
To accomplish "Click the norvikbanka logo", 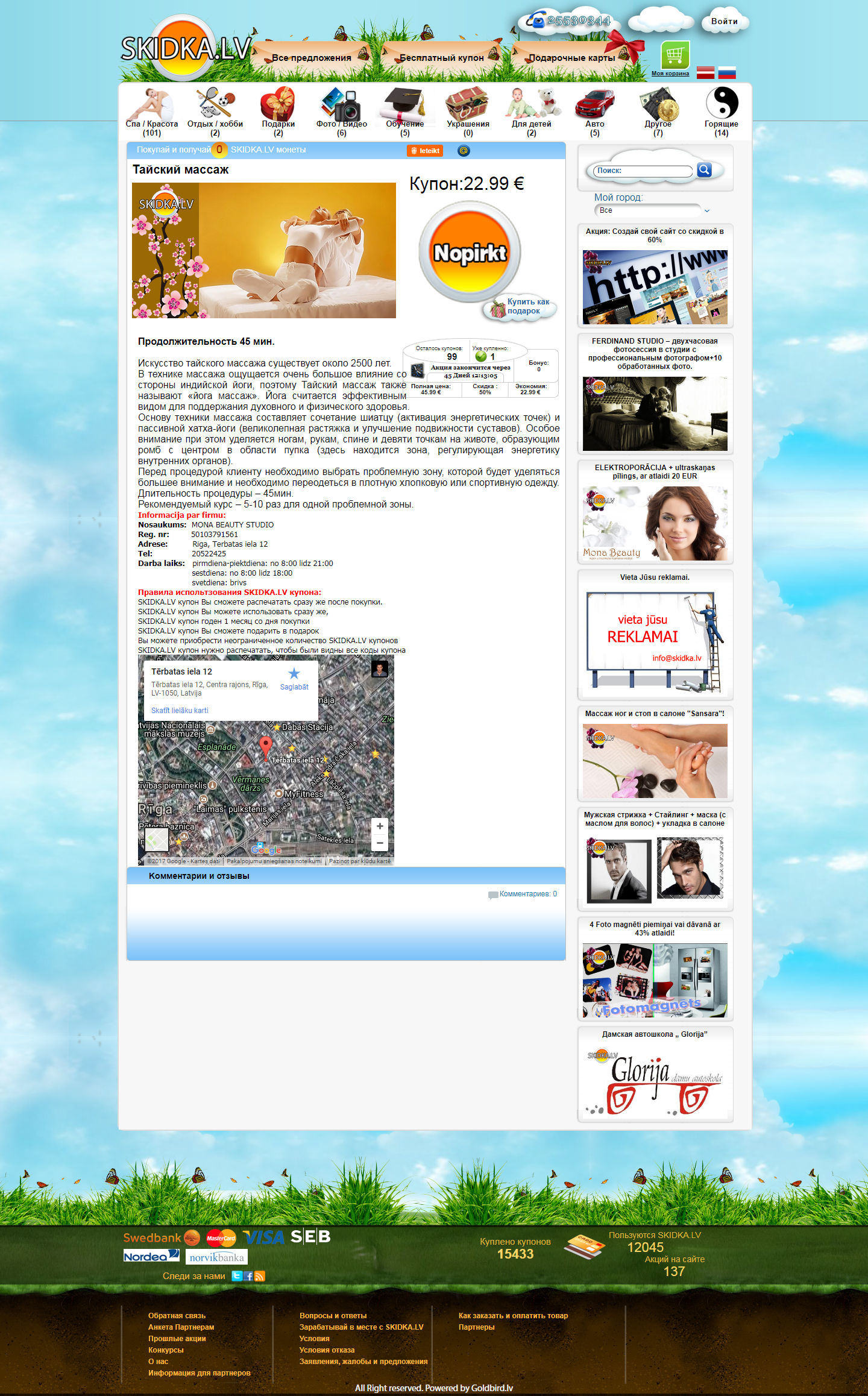I will tap(216, 1257).
